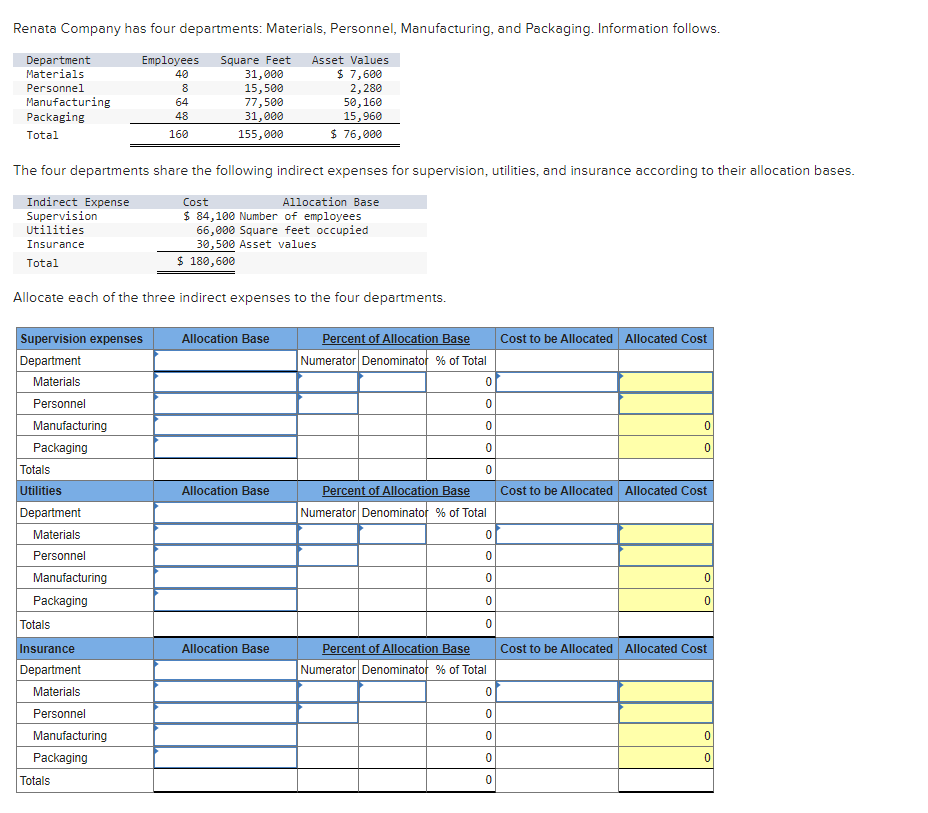Click Insurance Materials denominator cell
This screenshot has width=928, height=813.
tap(392, 692)
